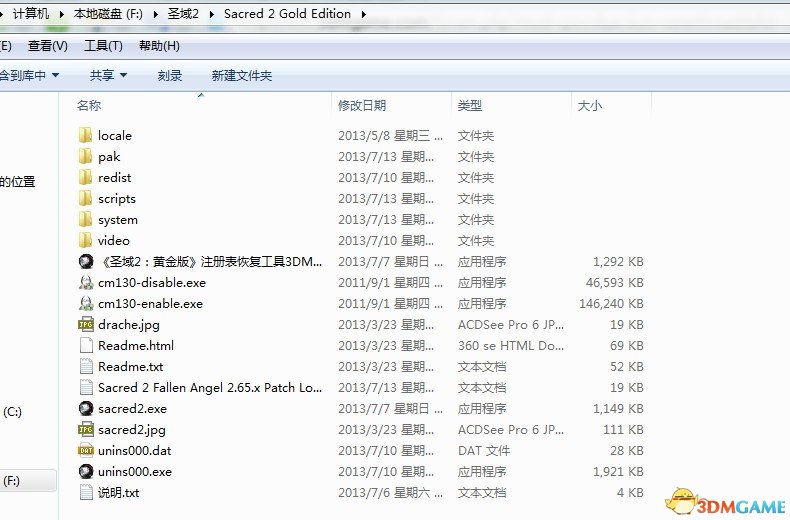
Task: Expand the arrow after 计算机 in address bar
Action: coord(61,14)
